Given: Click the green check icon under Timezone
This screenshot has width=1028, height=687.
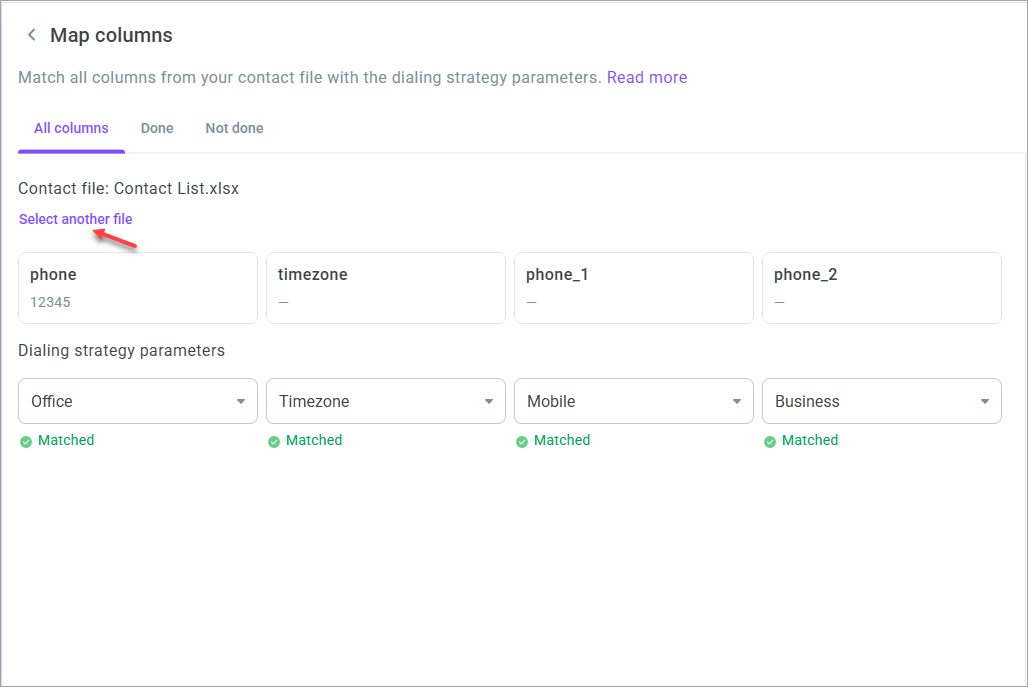Looking at the screenshot, I should (274, 442).
